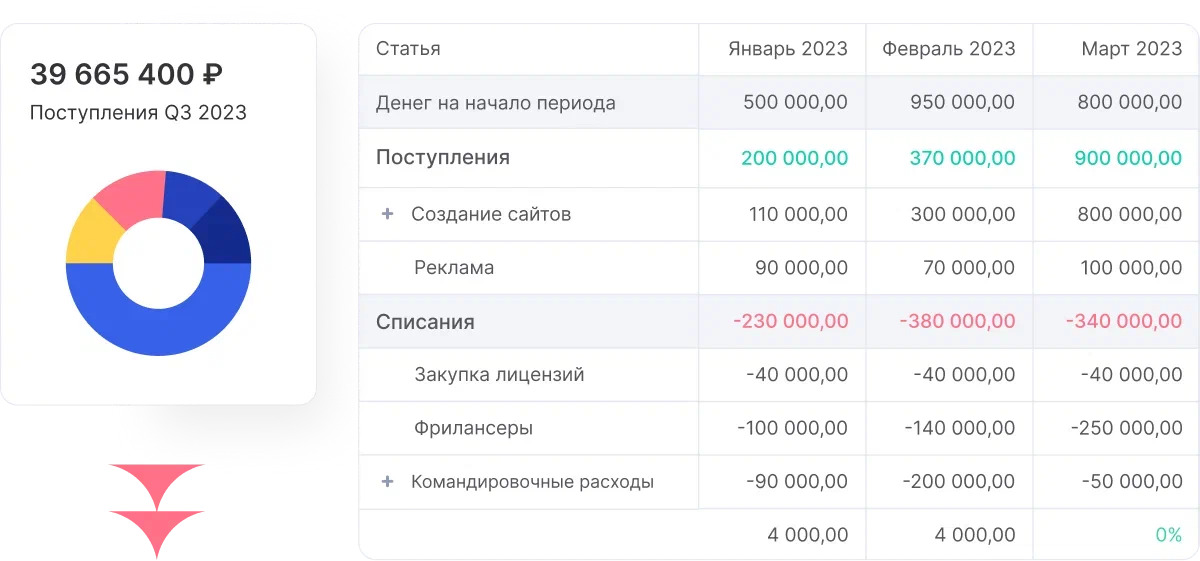Select the pink donut chart segment

(134, 194)
